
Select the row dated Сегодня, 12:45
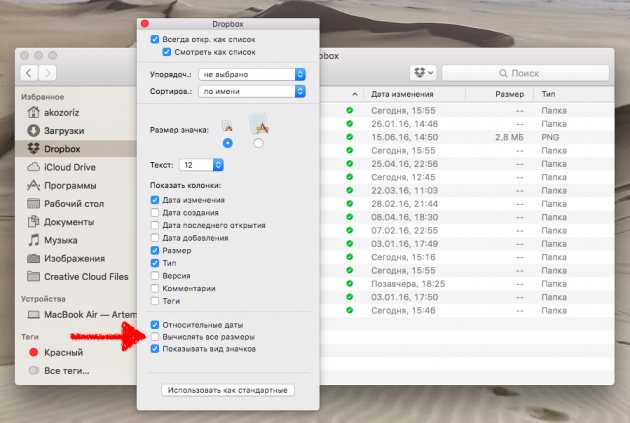click(467, 177)
